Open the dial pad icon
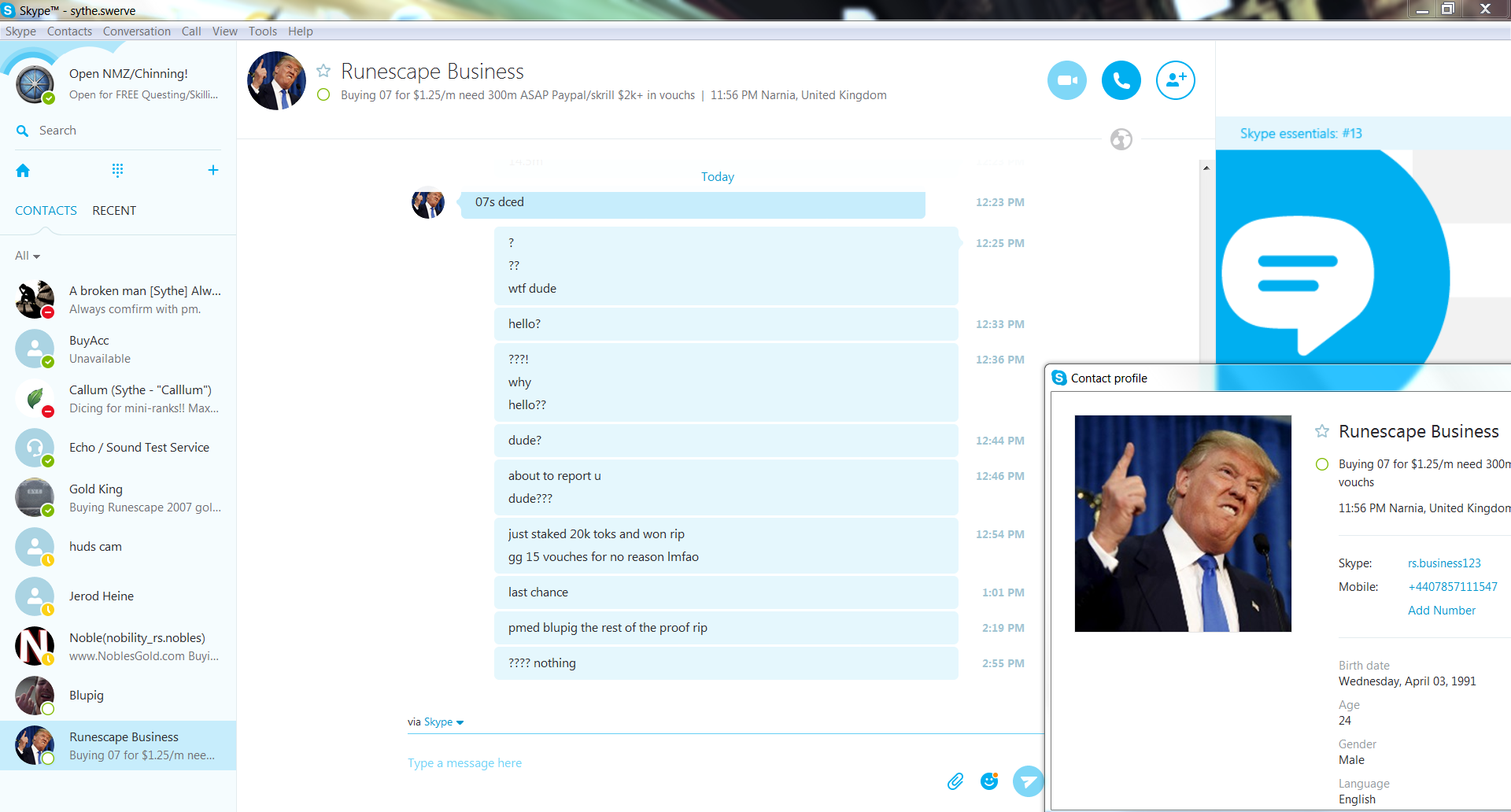This screenshot has width=1511, height=812. pyautogui.click(x=117, y=171)
